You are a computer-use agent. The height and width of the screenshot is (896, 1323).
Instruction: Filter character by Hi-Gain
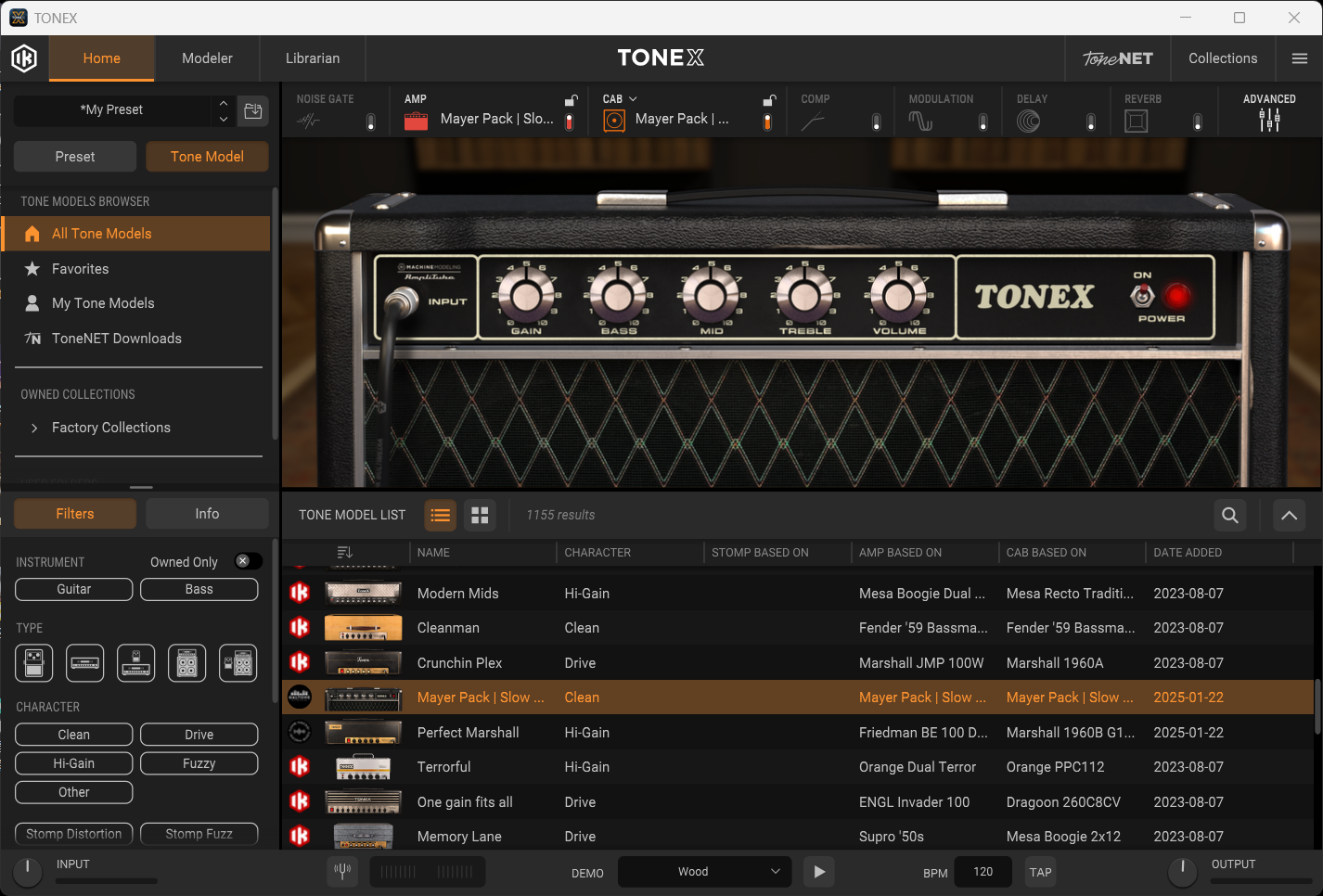pyautogui.click(x=74, y=763)
